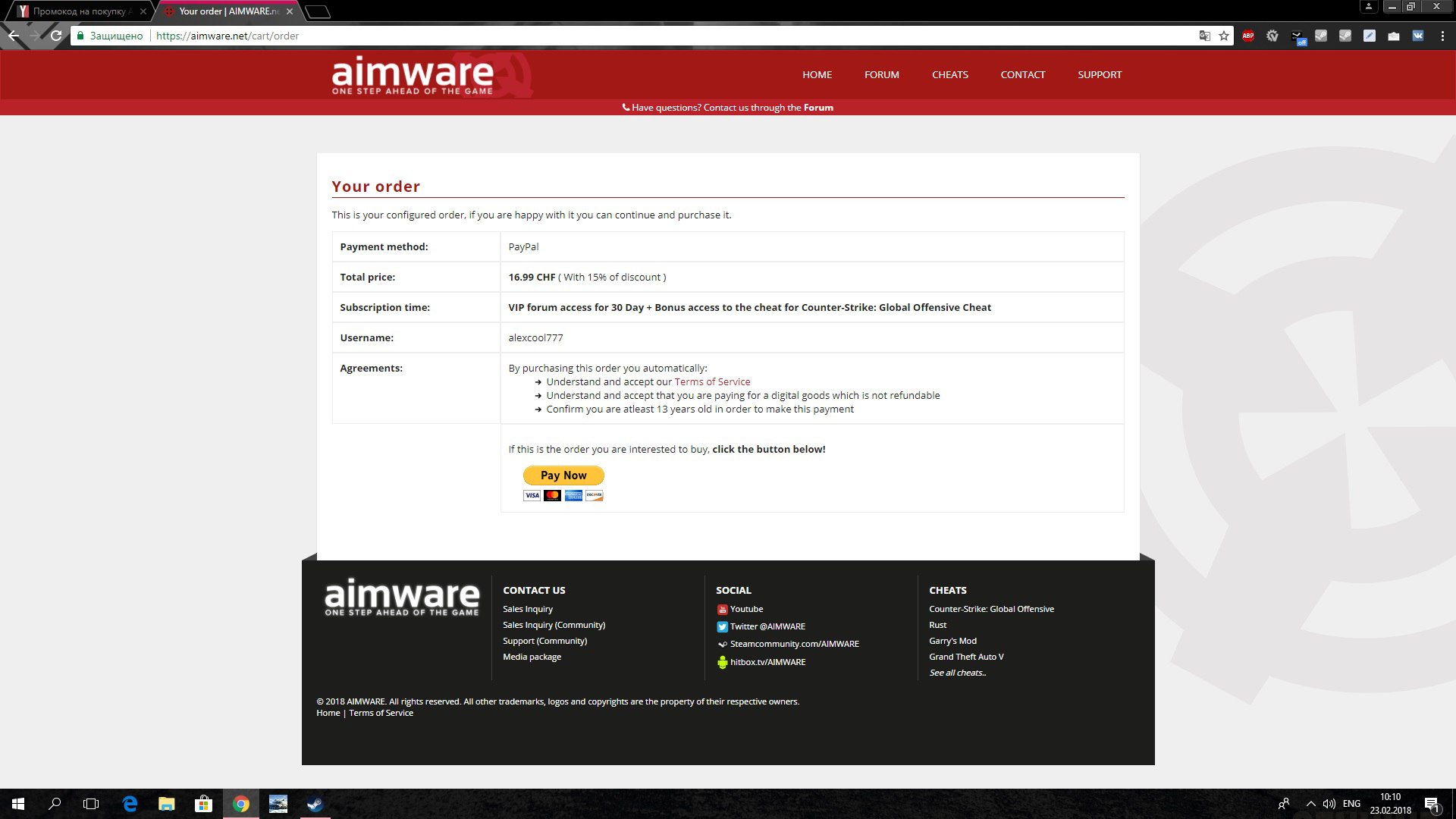Viewport: 1456px width, 819px height.
Task: Click the Pay Now PayPal button
Action: point(563,475)
